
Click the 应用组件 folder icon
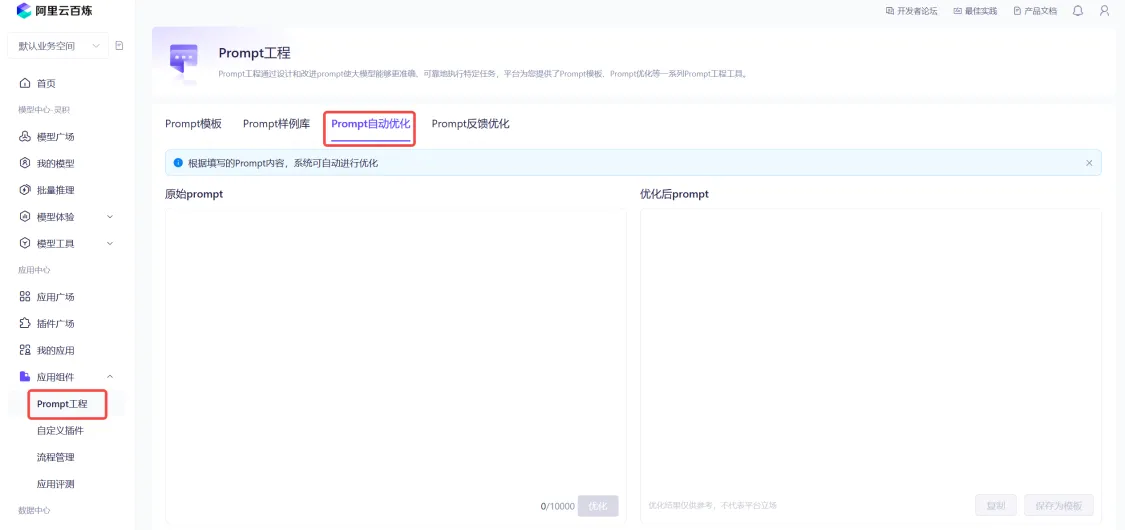click(x=25, y=377)
